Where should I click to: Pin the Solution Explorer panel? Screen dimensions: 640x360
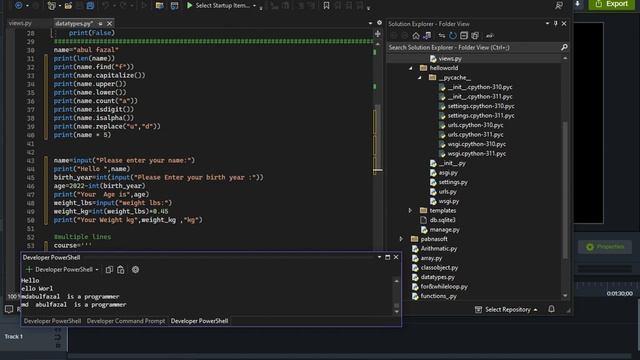click(556, 24)
